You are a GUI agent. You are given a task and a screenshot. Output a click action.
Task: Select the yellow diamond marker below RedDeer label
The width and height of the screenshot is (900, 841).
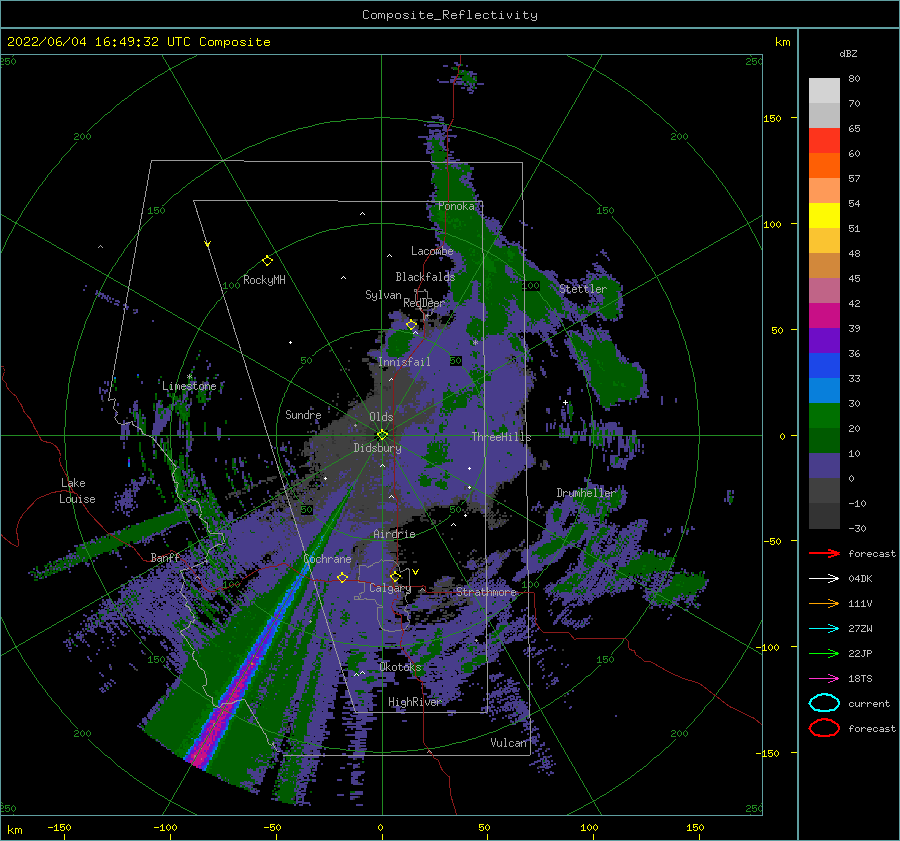pos(411,325)
